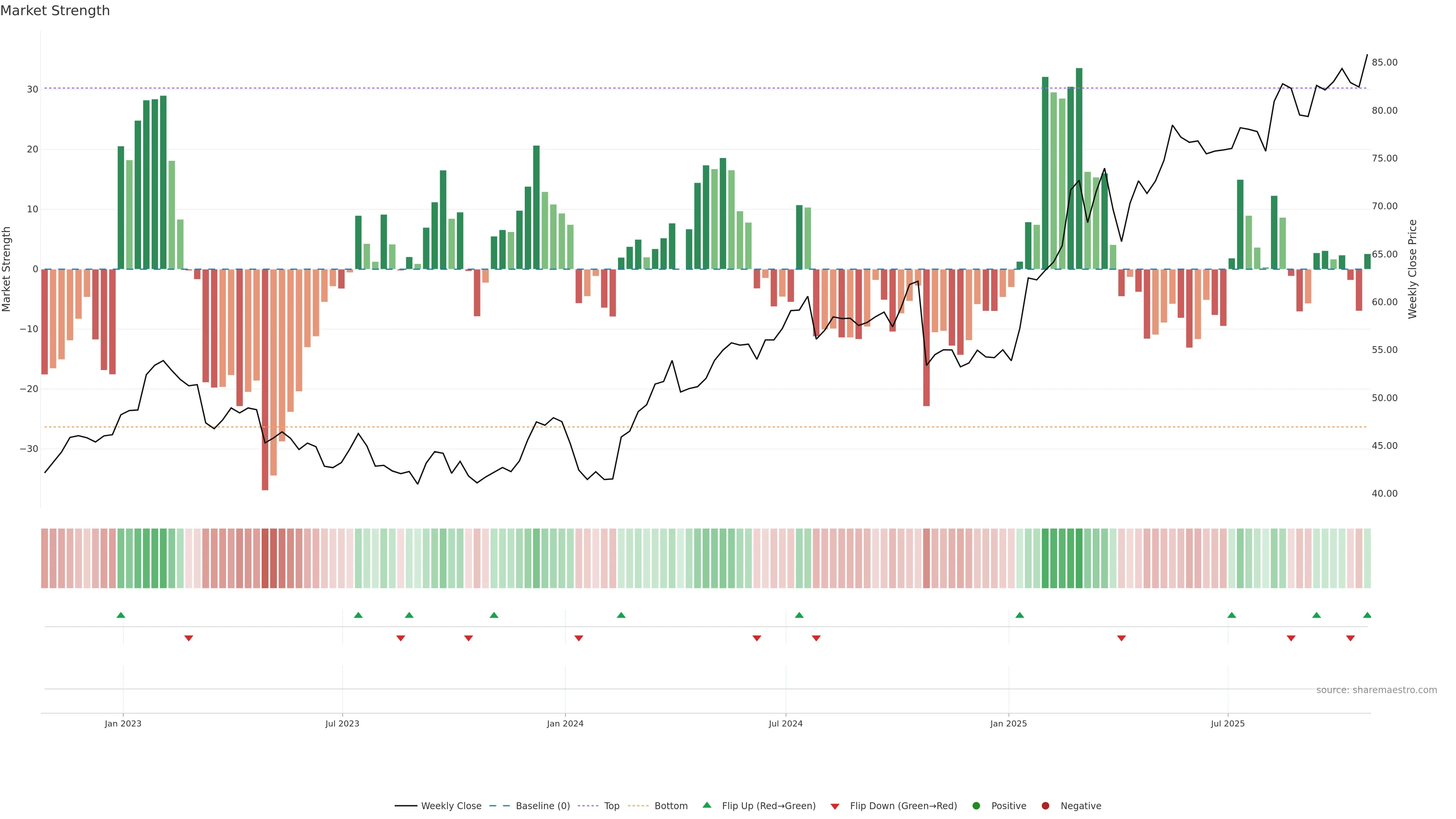Viewport: 1456px width, 819px height.
Task: Click the Jan 2024 x-axis label
Action: [565, 723]
